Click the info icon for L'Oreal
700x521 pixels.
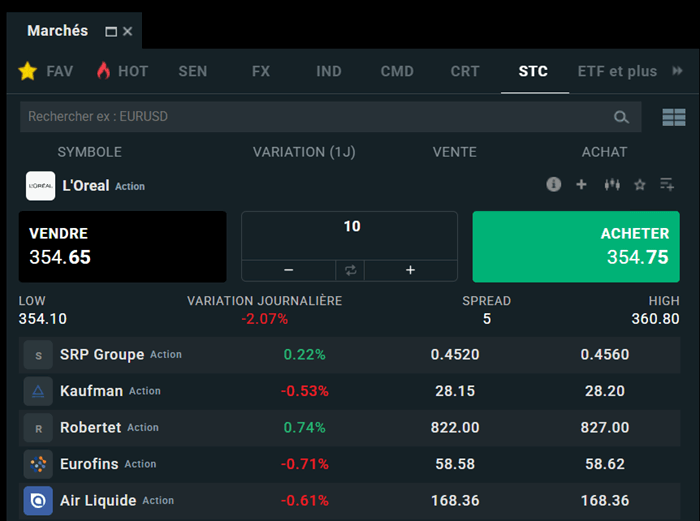click(553, 185)
